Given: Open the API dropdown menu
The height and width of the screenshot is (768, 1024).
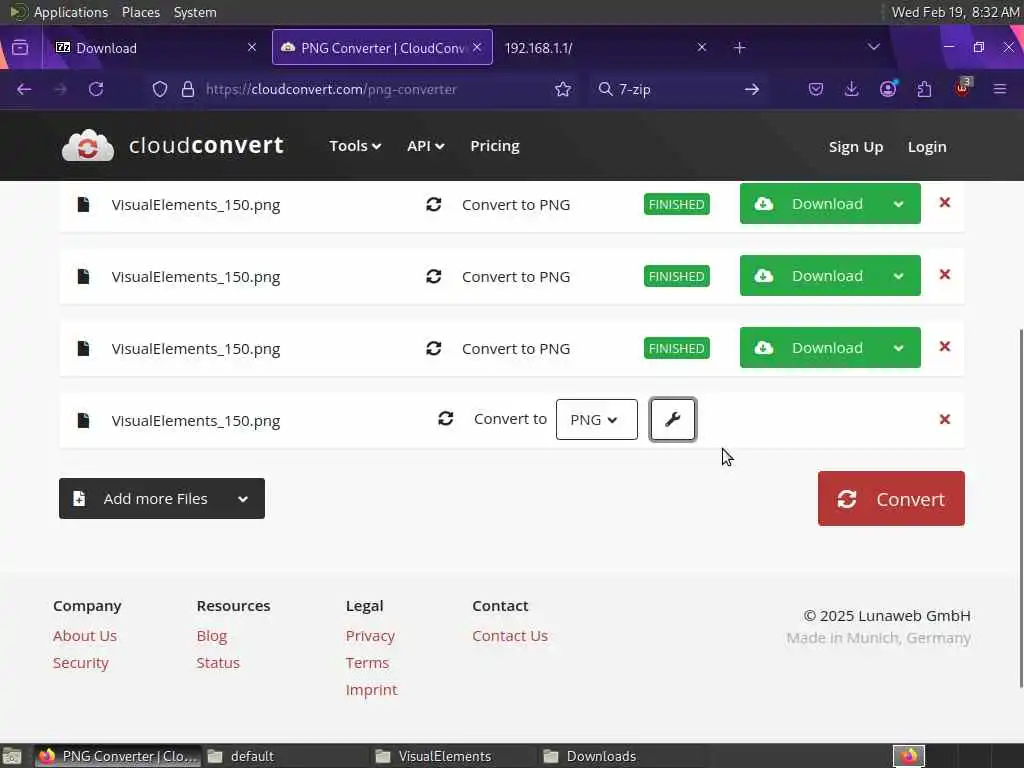Looking at the screenshot, I should [x=425, y=146].
